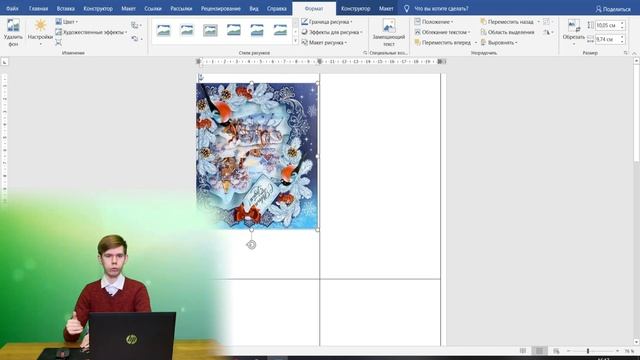Open the Размер size dialog launcher
Viewport: 640px width, 360px height.
point(626,53)
